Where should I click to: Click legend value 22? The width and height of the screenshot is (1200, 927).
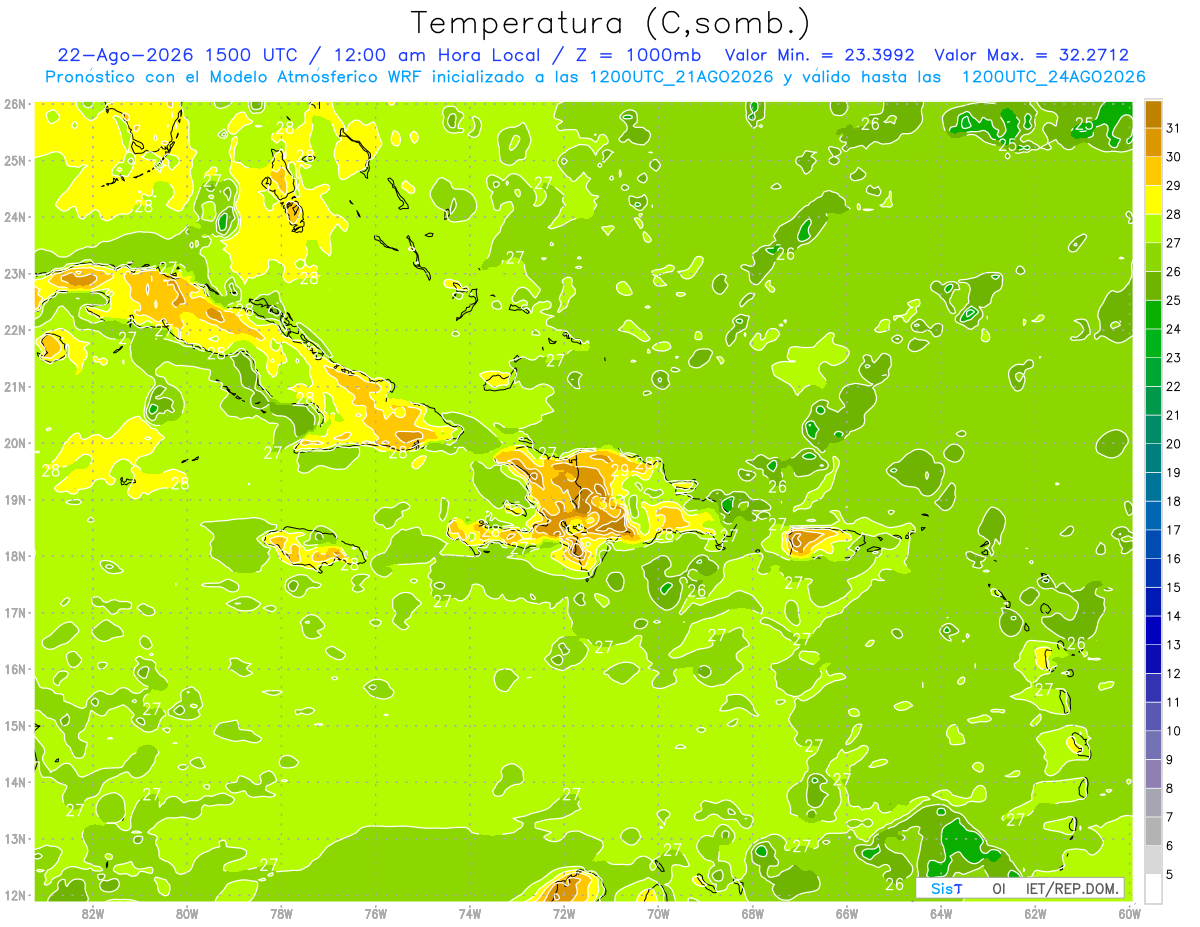pos(1173,386)
